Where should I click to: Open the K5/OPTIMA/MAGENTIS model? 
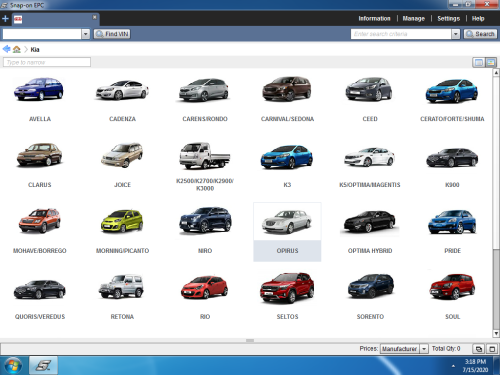(369, 157)
